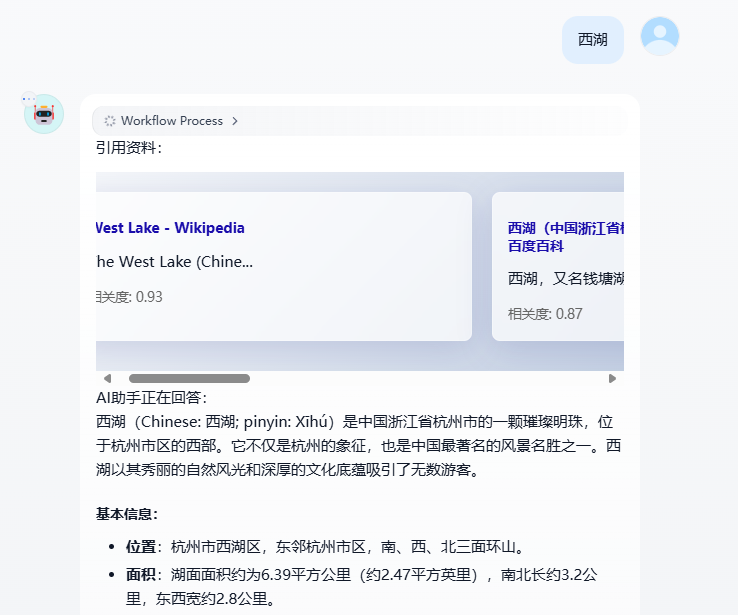Click the Workflow Process loading spinner icon
Screen dimensions: 738x615
(110, 121)
